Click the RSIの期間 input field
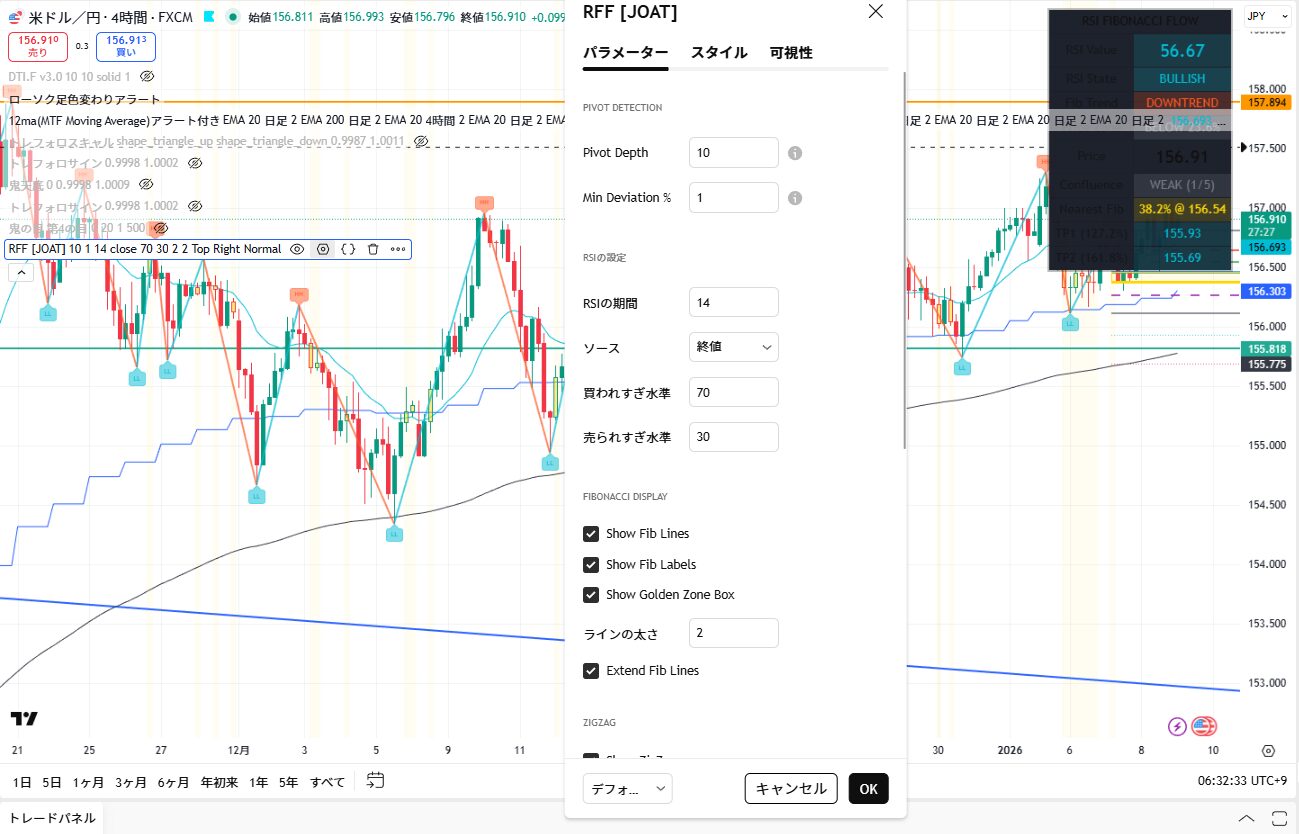Image resolution: width=1299 pixels, height=834 pixels. (x=733, y=302)
